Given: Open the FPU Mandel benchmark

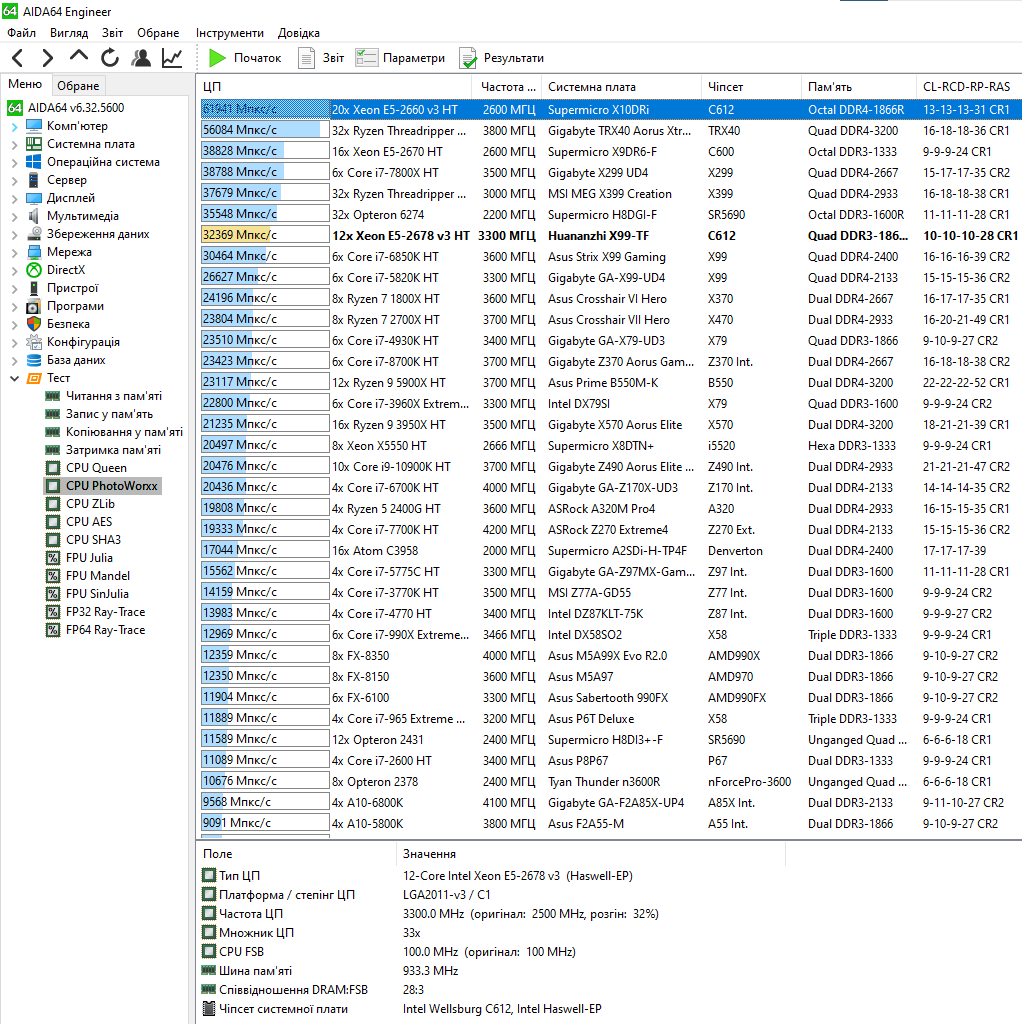Looking at the screenshot, I should tap(88, 575).
